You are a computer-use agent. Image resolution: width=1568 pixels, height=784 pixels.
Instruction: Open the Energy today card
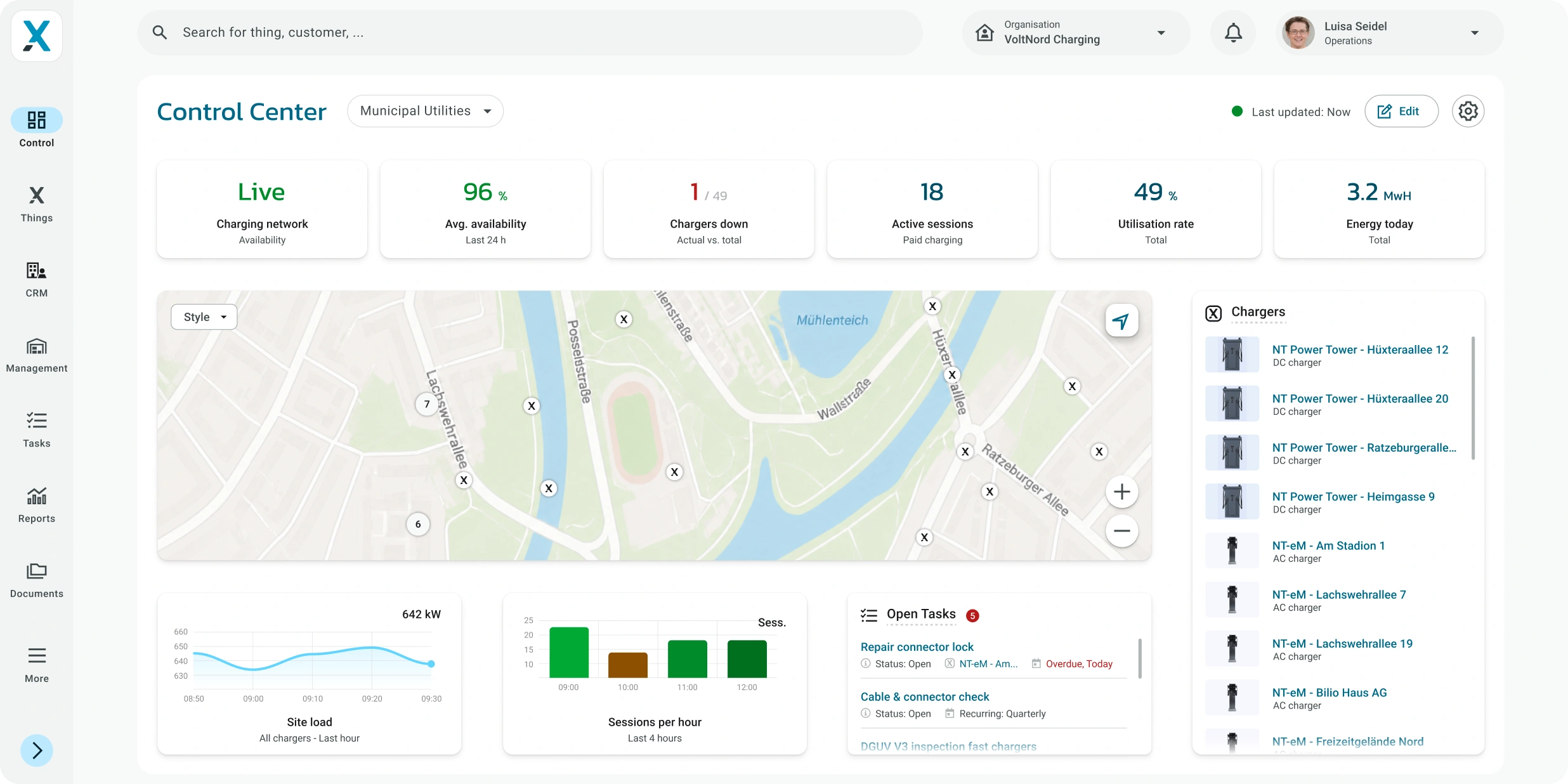1379,209
